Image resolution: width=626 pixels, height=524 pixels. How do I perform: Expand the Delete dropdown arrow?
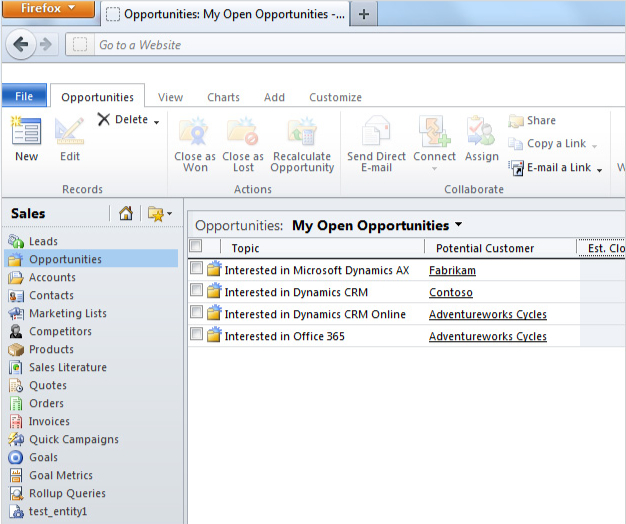coord(156,122)
